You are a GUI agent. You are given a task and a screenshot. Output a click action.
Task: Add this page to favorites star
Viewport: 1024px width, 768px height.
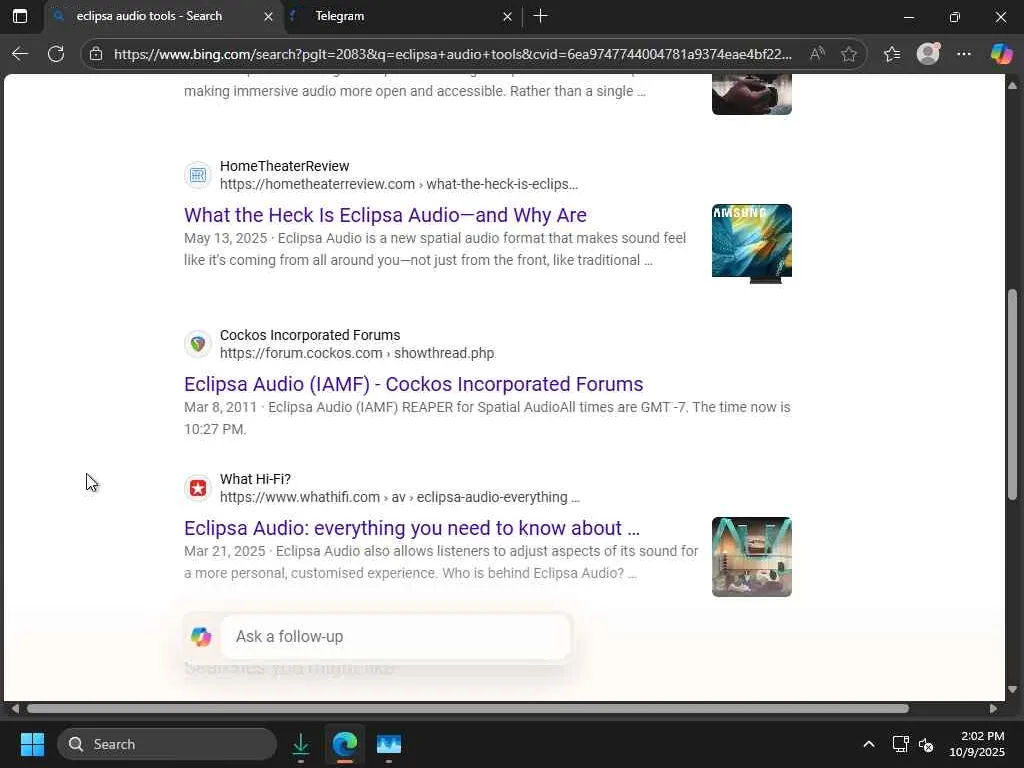(x=849, y=54)
